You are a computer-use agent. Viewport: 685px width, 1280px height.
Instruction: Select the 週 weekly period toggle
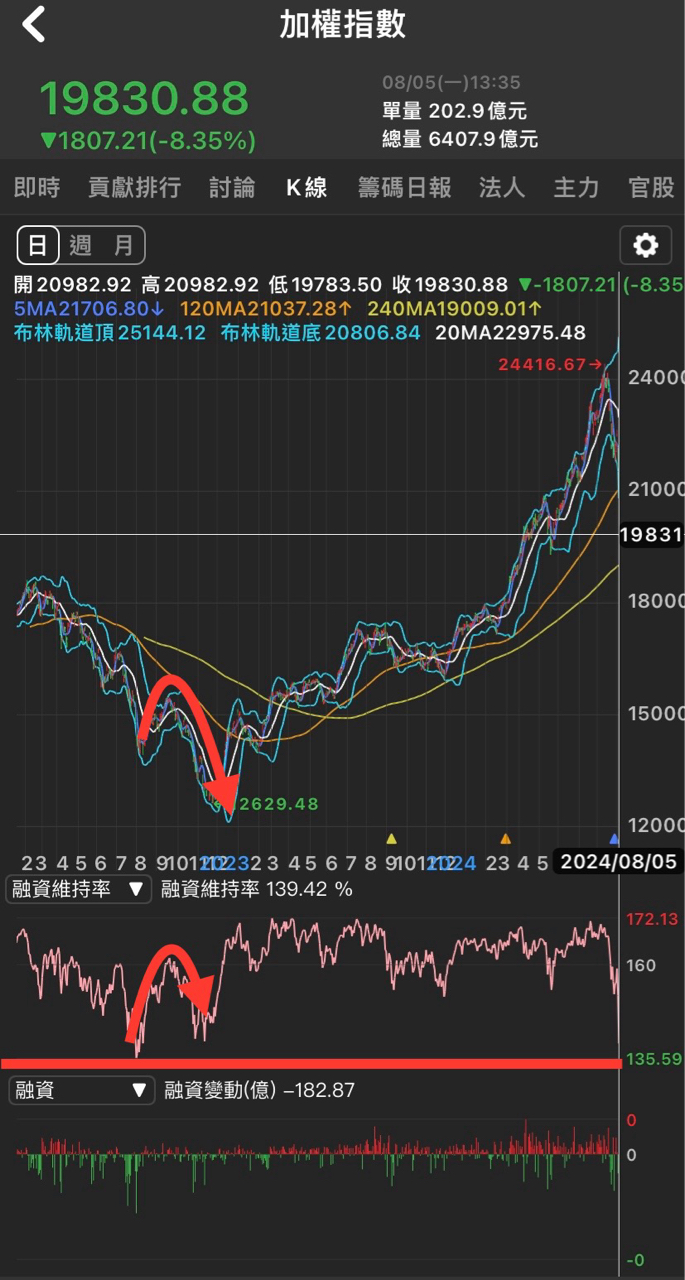[x=80, y=245]
